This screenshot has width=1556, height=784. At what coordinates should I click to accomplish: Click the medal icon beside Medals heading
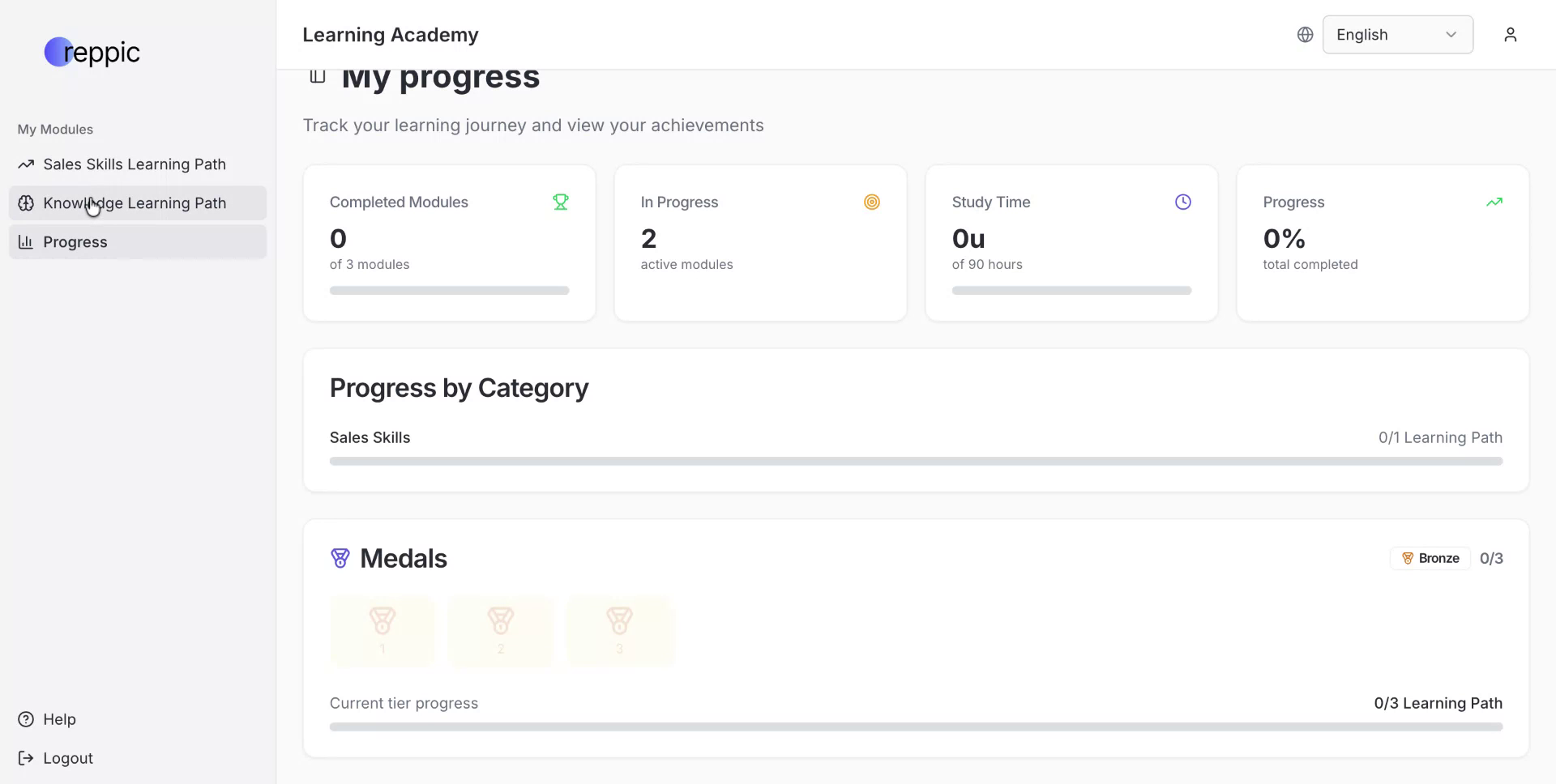click(x=340, y=558)
